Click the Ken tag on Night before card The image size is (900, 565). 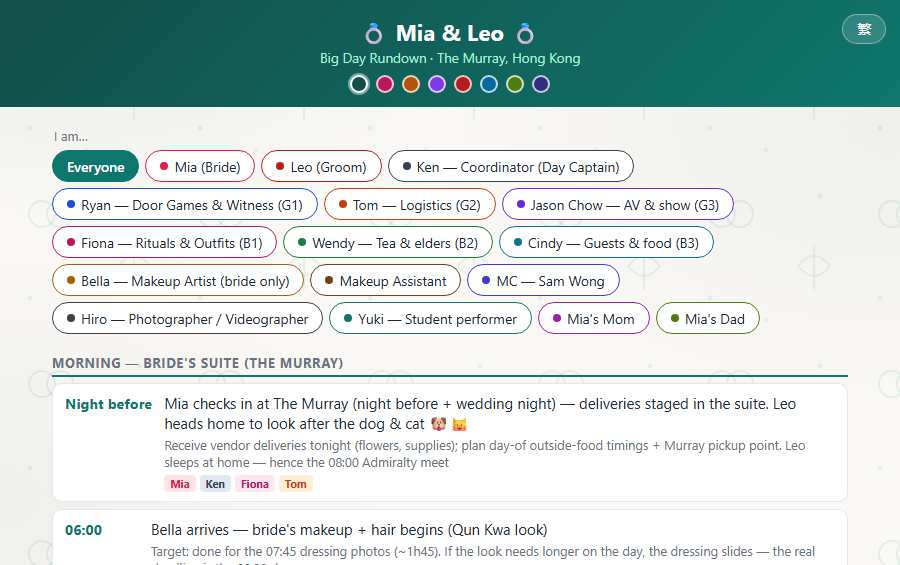coord(215,483)
